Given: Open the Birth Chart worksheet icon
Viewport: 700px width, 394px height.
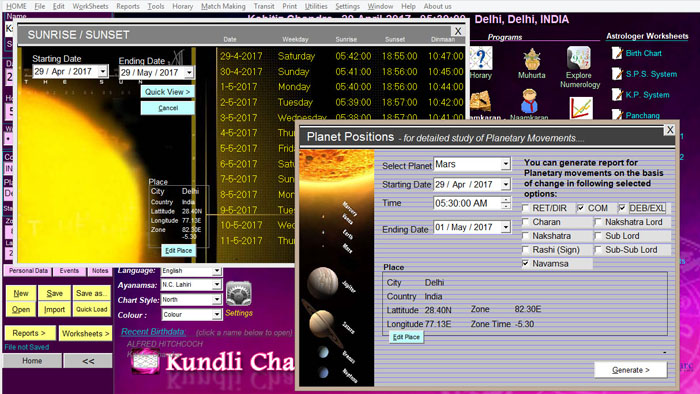Looking at the screenshot, I should [x=618, y=53].
